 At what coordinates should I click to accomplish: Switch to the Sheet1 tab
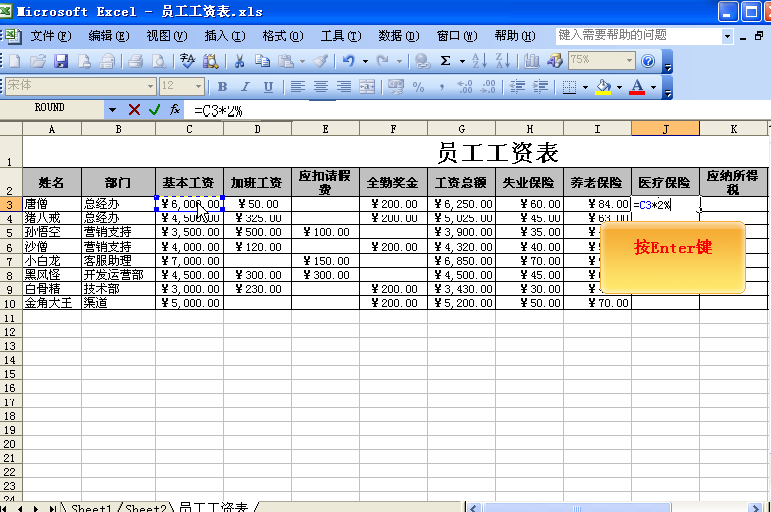point(91,507)
